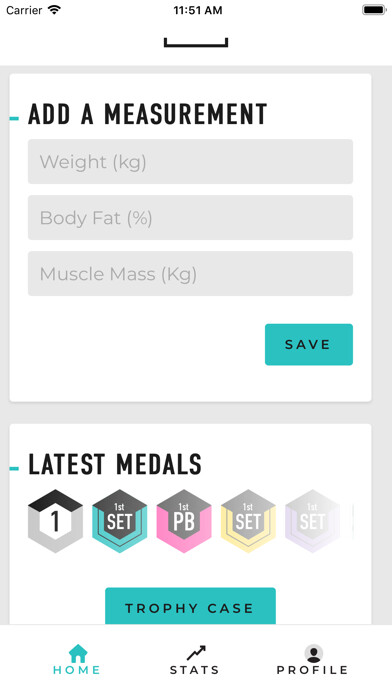392x696 pixels.
Task: Tap the ADD A MEASUREMENT heading
Action: pyautogui.click(x=148, y=114)
